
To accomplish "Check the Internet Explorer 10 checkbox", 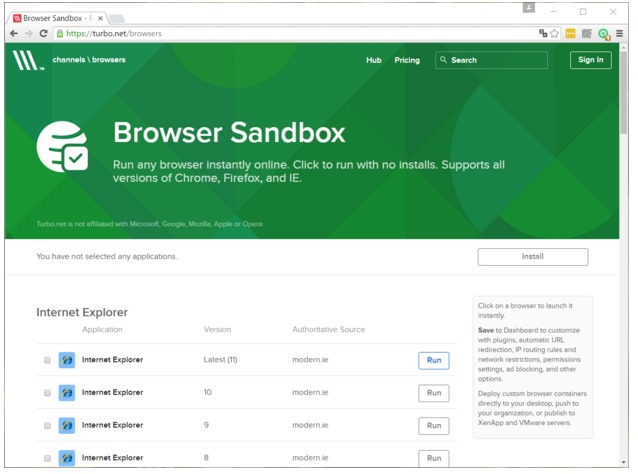I will pos(47,393).
